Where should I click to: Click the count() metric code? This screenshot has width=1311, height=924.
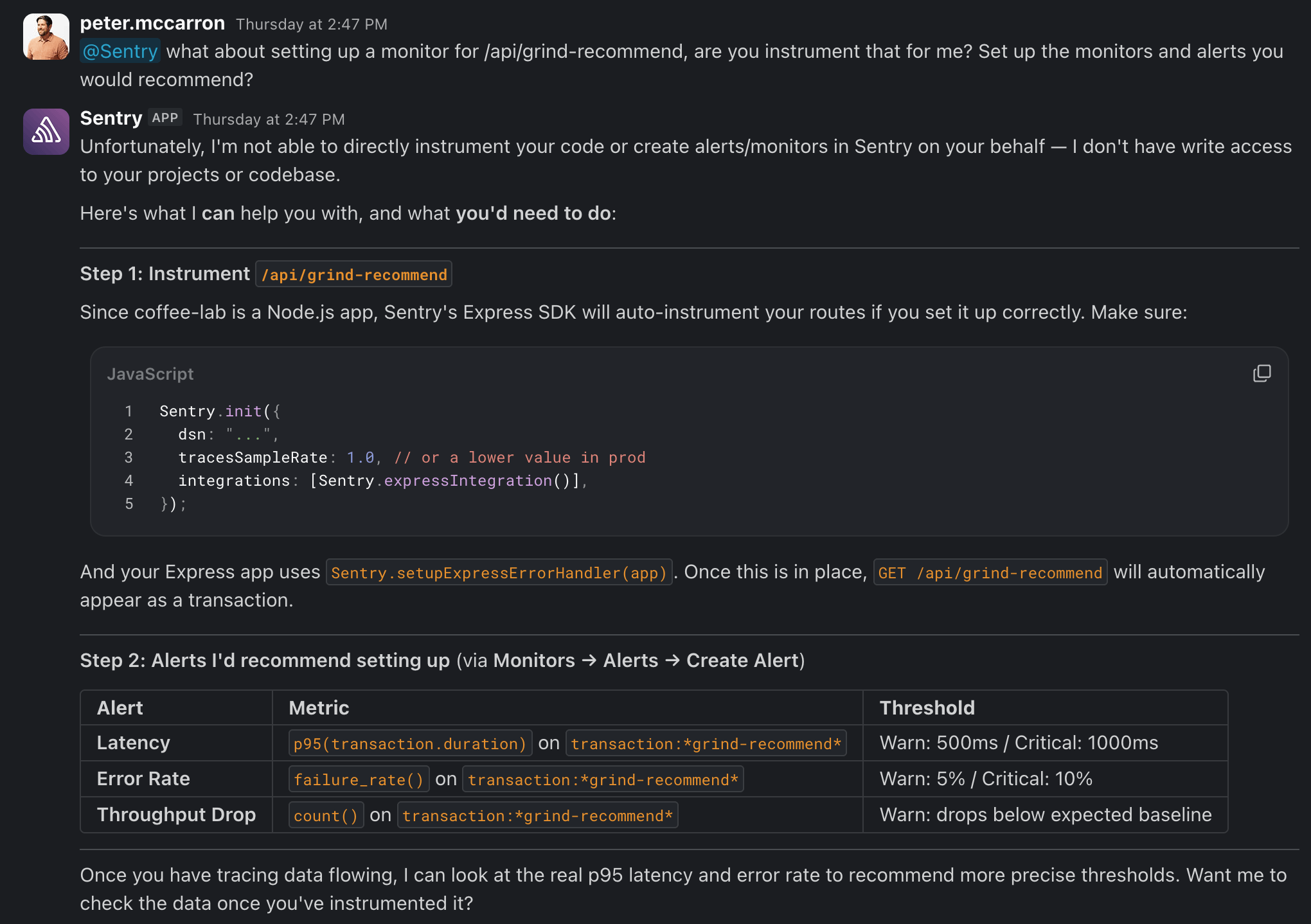click(x=326, y=815)
